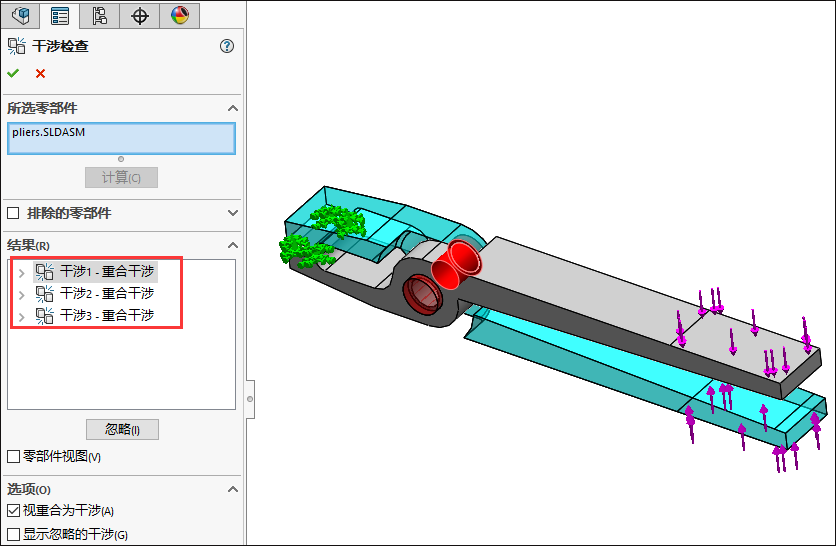Click the 计算 calculate button
Image resolution: width=836 pixels, height=546 pixels.
[x=122, y=178]
